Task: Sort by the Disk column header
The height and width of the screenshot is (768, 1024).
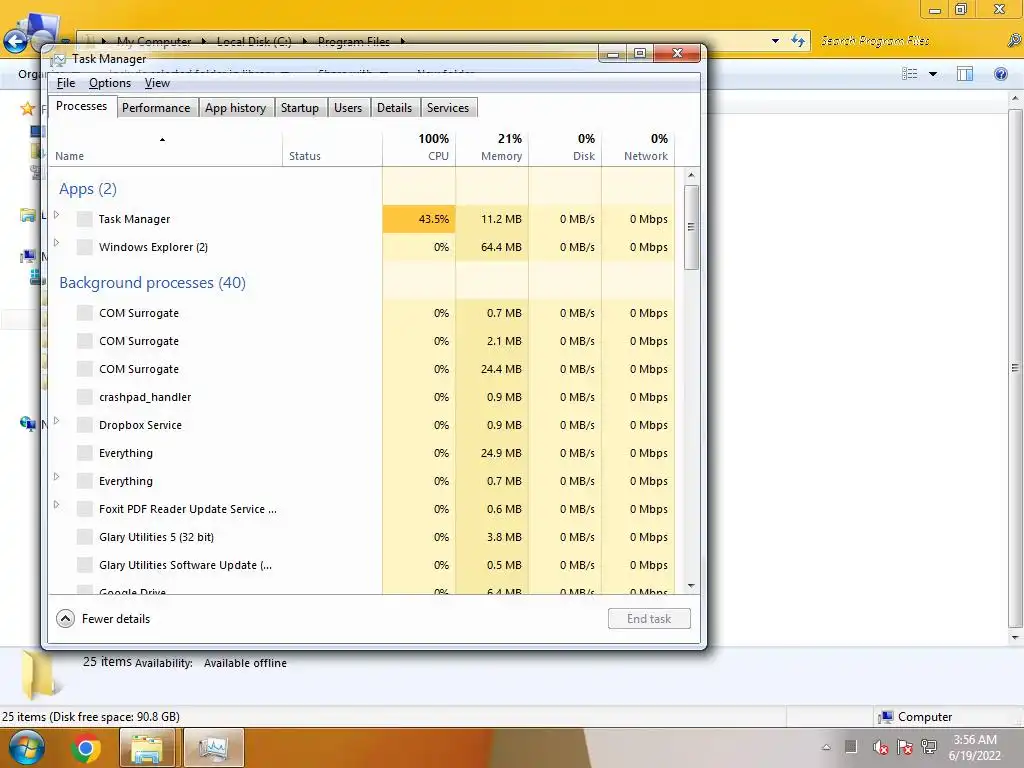Action: point(566,148)
